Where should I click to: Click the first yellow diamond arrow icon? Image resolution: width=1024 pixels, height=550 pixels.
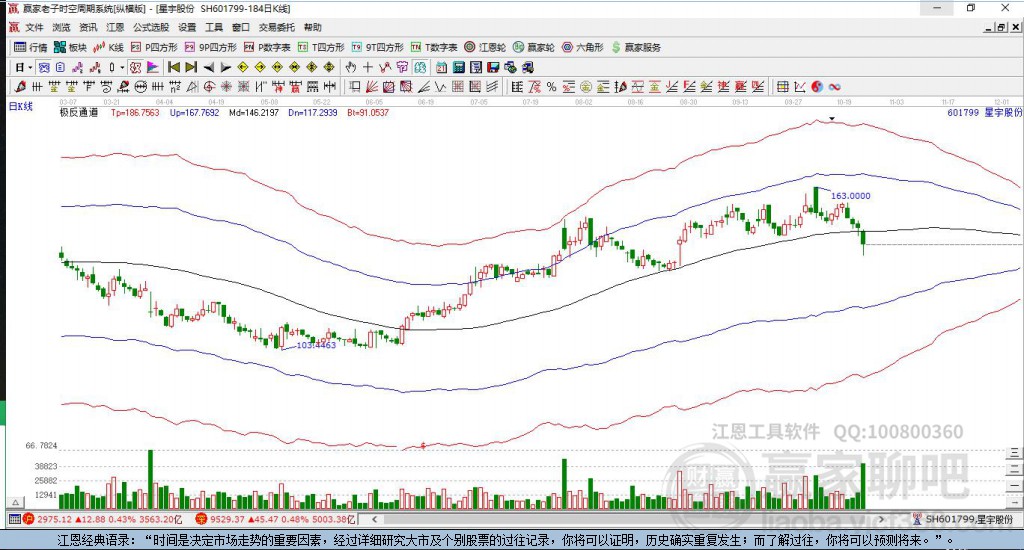click(x=242, y=67)
